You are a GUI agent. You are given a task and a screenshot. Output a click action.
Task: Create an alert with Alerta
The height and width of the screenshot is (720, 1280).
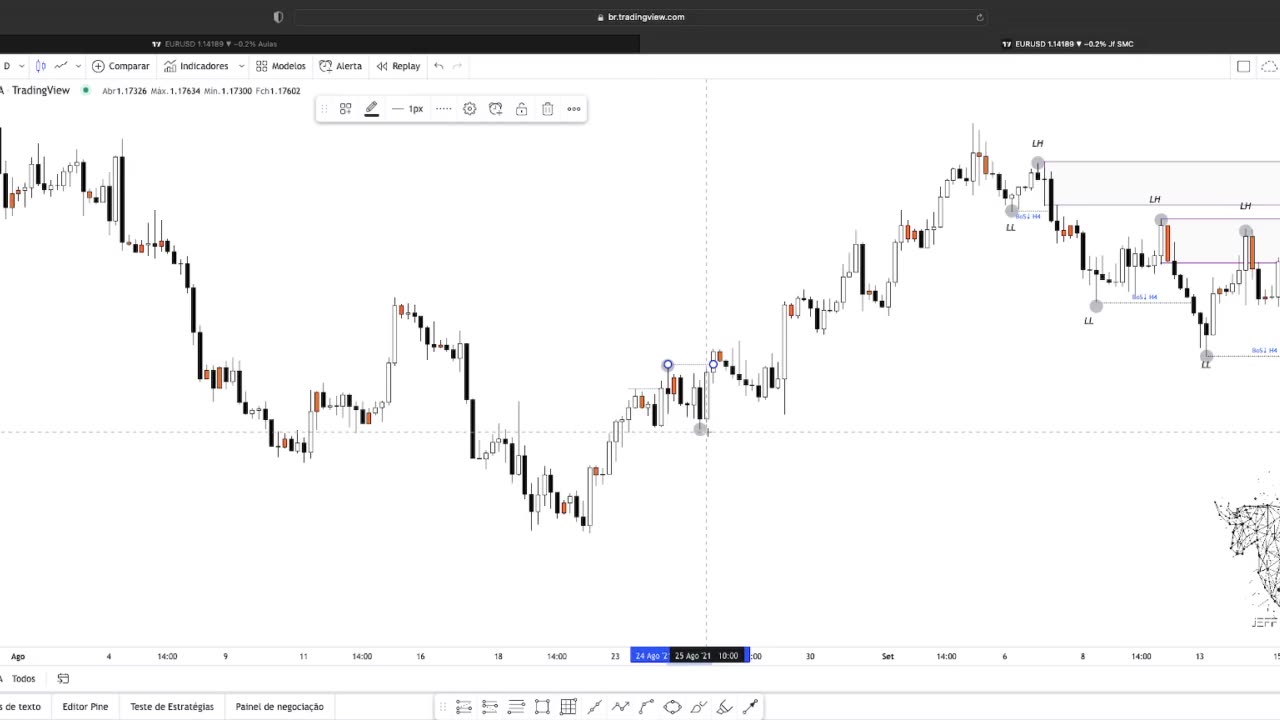[x=341, y=66]
